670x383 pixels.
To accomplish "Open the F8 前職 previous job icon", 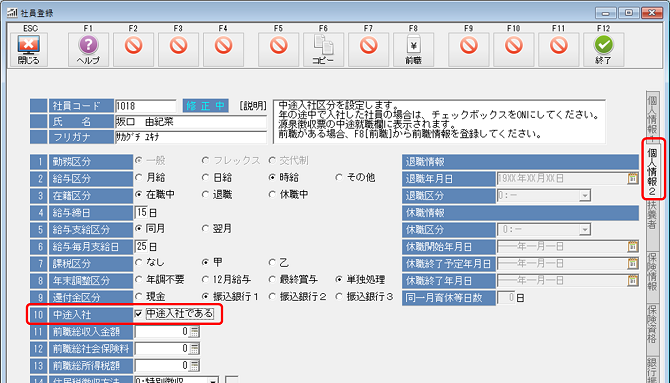I will coord(413,49).
